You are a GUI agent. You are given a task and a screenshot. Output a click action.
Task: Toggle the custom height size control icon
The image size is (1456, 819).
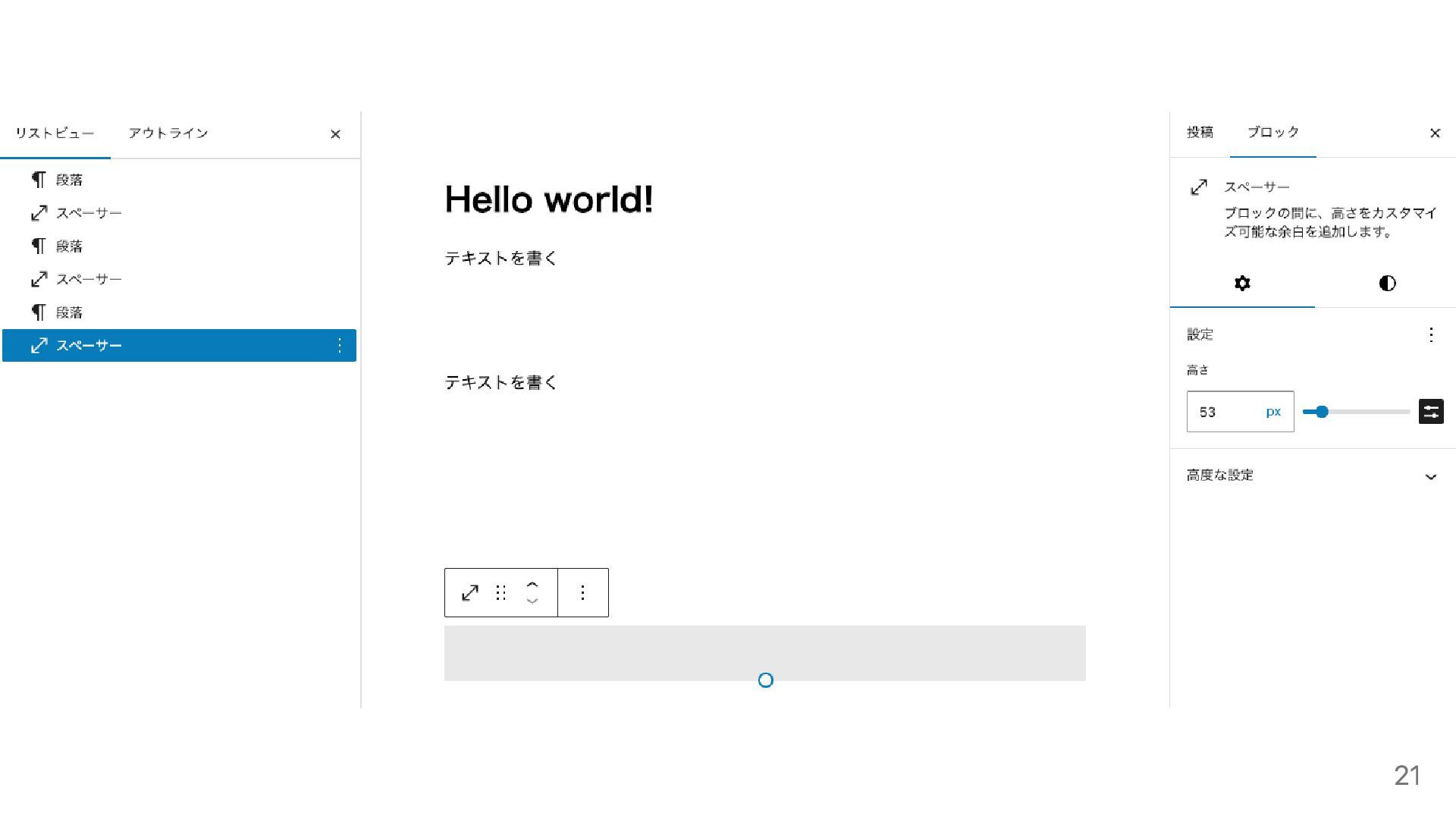[1430, 412]
